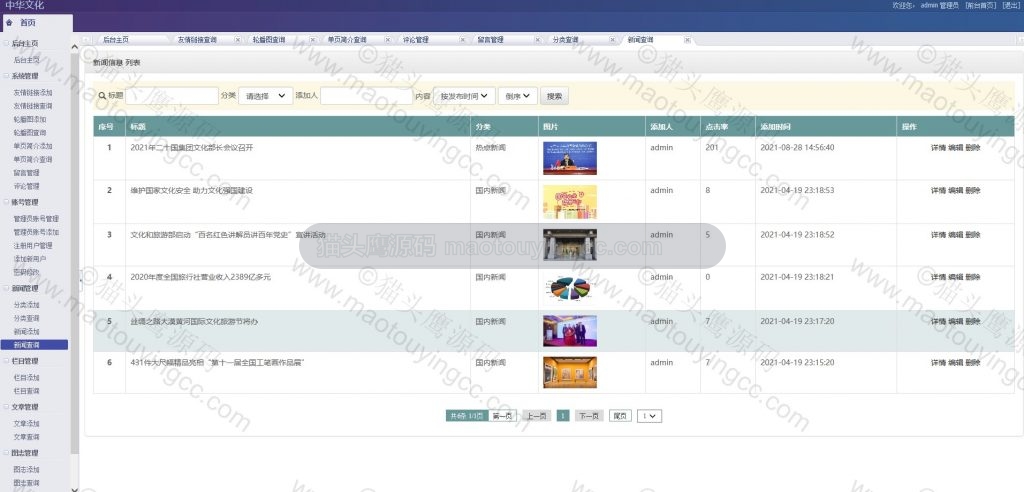The height and width of the screenshot is (492, 1024).
Task: Open 文章查询 in sidebar
Action: point(26,437)
